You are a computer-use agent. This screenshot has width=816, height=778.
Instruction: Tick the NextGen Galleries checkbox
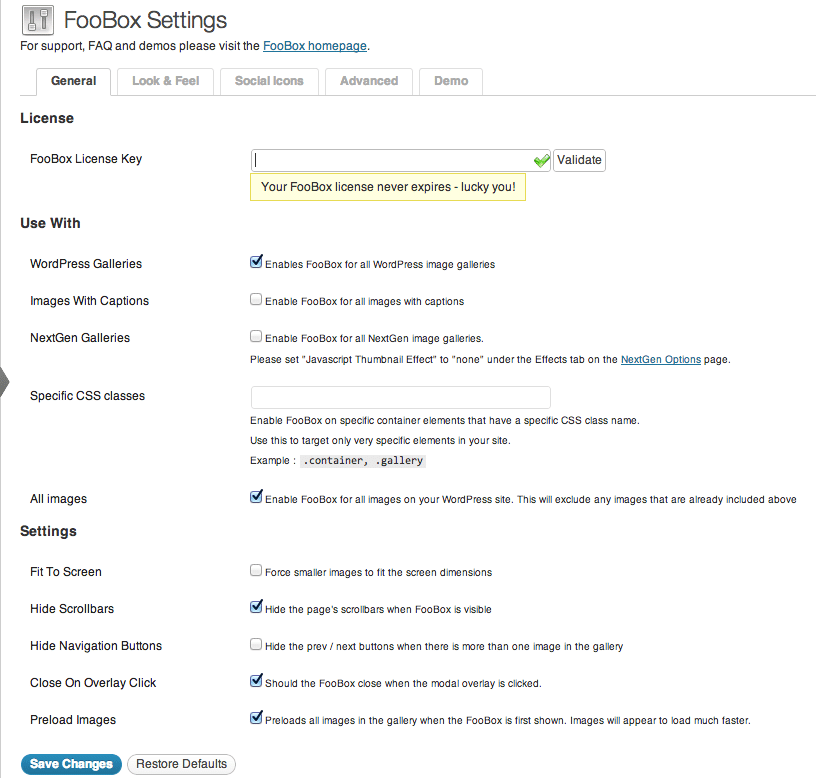click(256, 336)
